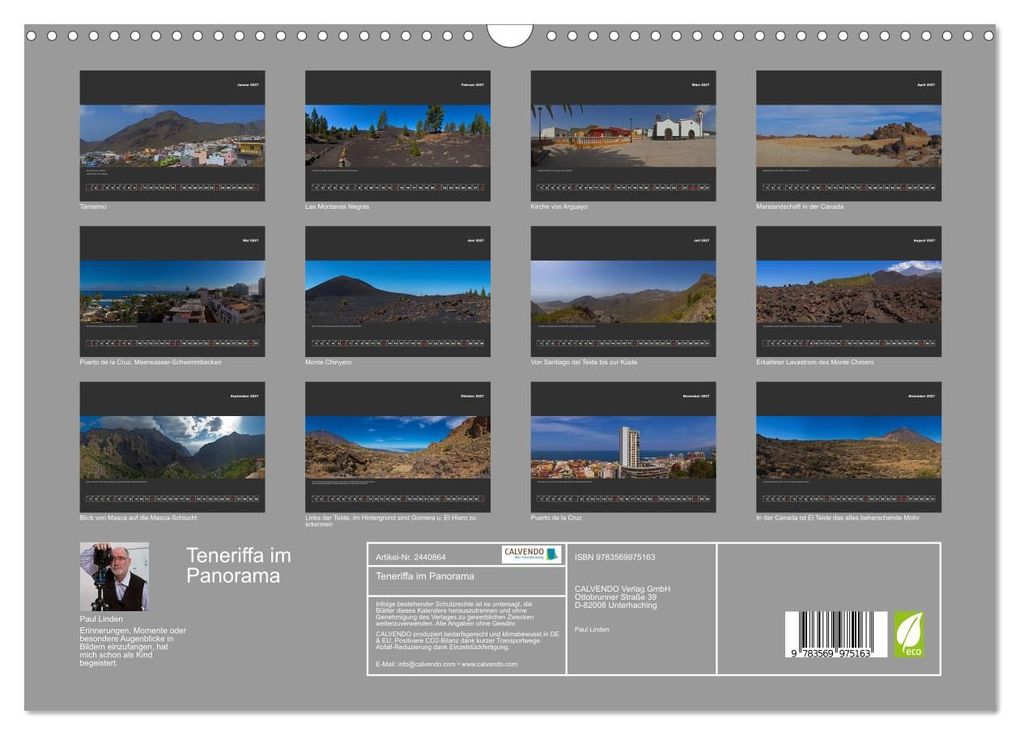
Task: Click the 'Von Santiago del Teide bis zur Küste' caption
Action: click(x=584, y=362)
